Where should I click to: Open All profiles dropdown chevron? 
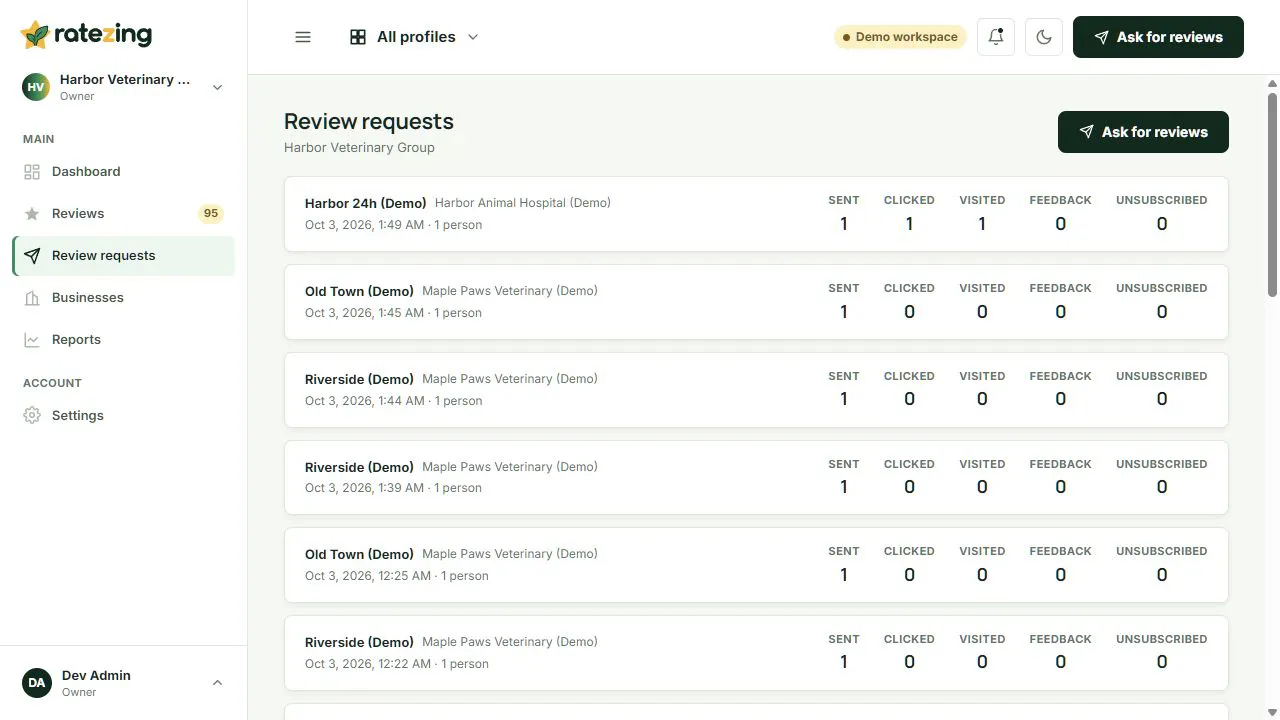pos(473,37)
